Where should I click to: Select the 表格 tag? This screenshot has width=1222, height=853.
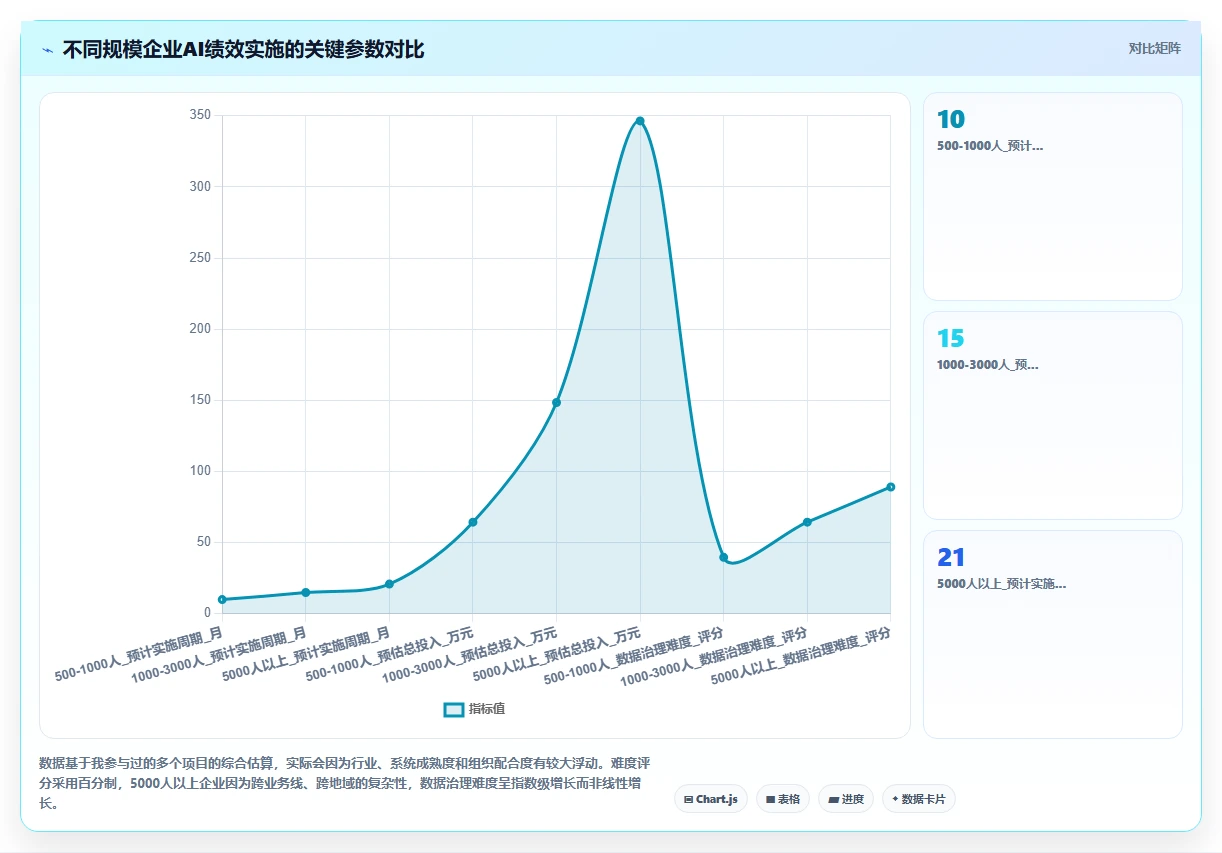coord(783,799)
